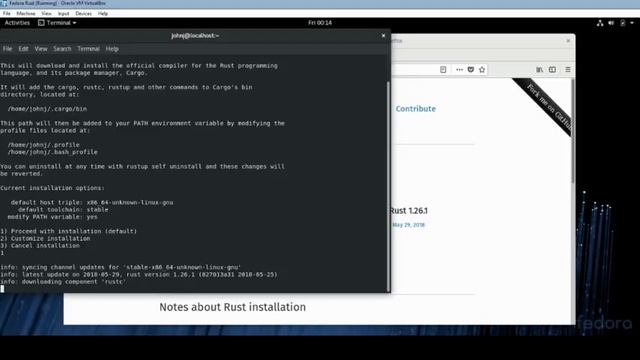Open VirtualBox File menu
Screen dimensions: 640x360
(x=7, y=13)
